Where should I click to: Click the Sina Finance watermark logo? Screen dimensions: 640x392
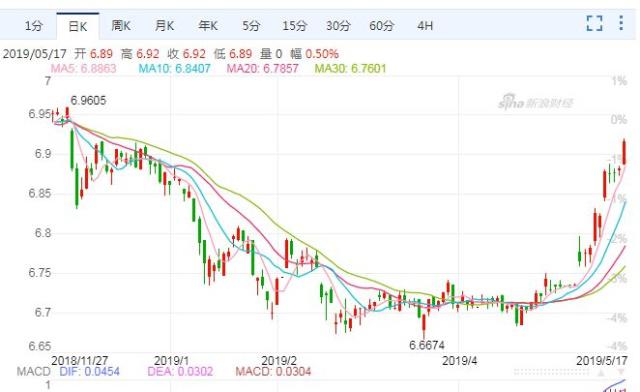click(x=536, y=102)
